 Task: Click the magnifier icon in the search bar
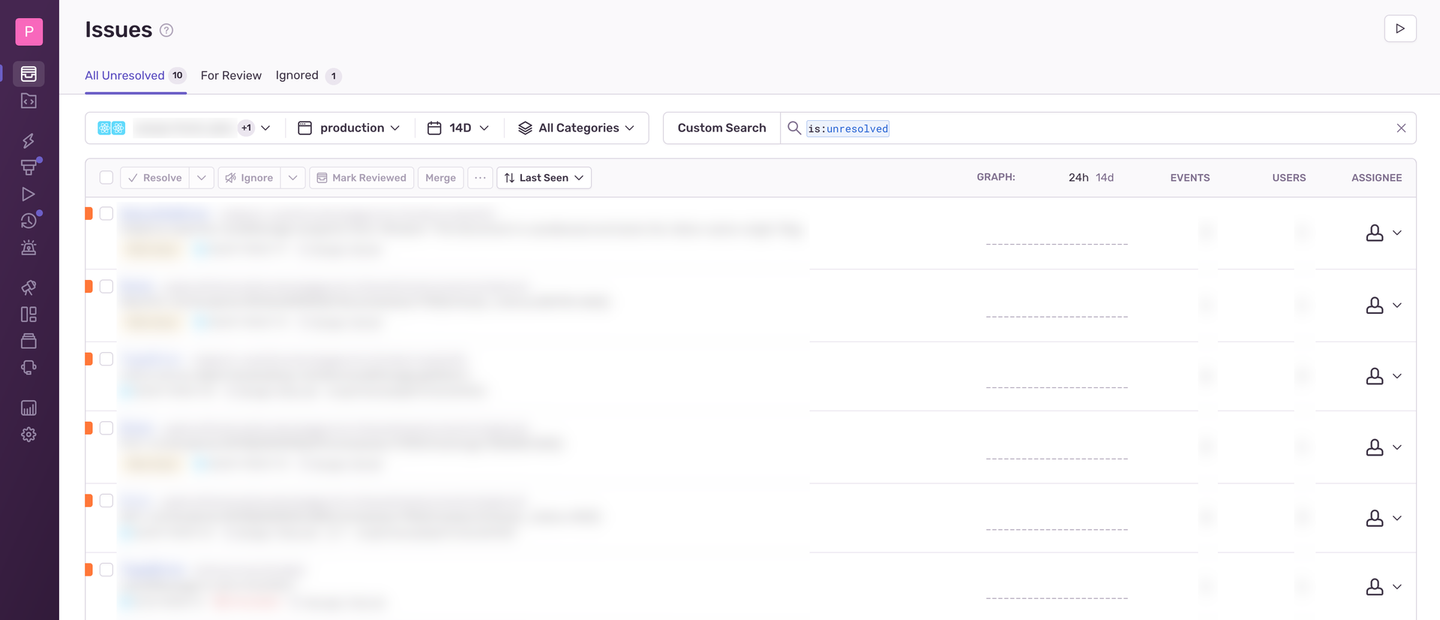tap(794, 128)
